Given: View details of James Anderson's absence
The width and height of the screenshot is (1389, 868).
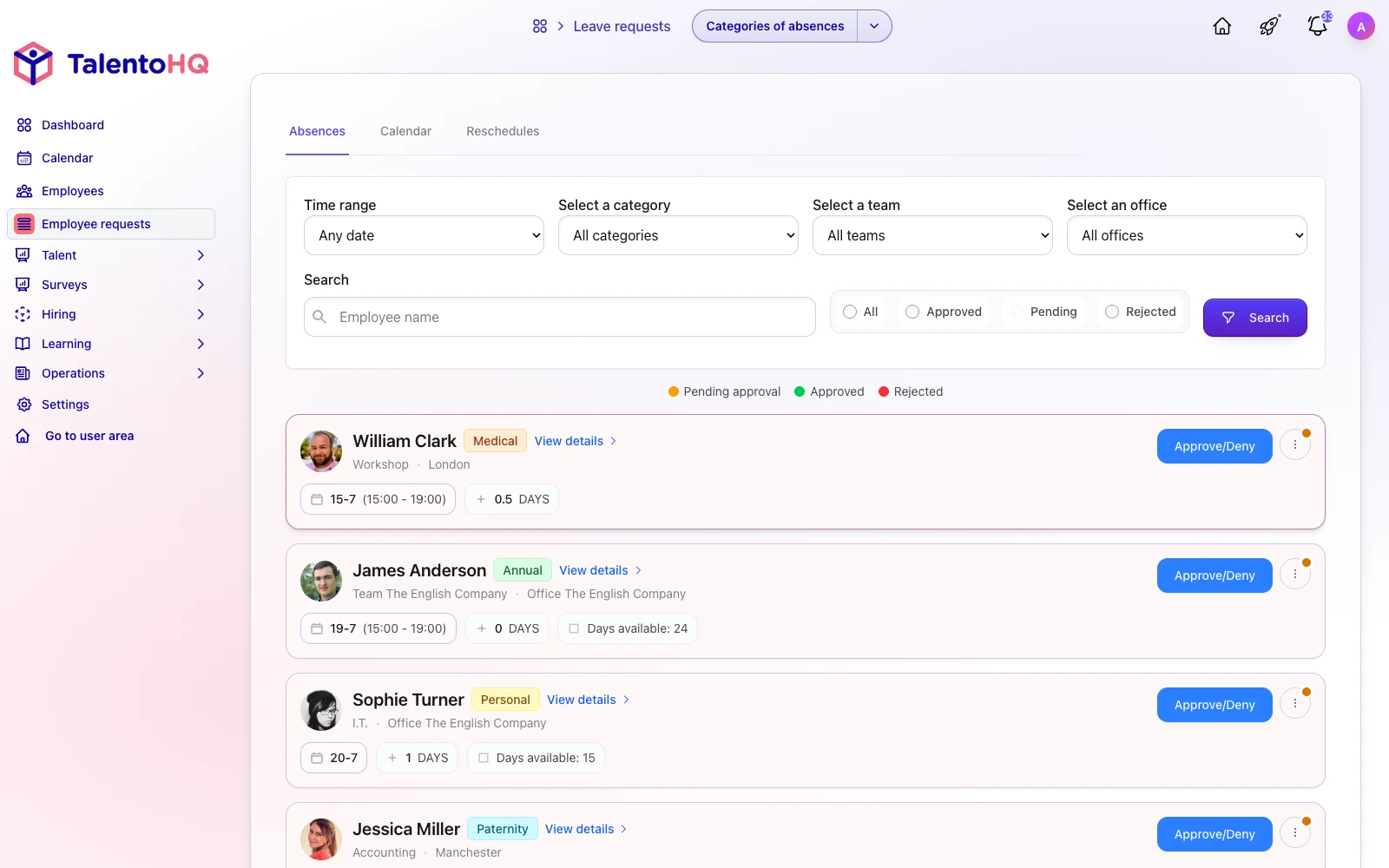Looking at the screenshot, I should pos(601,570).
